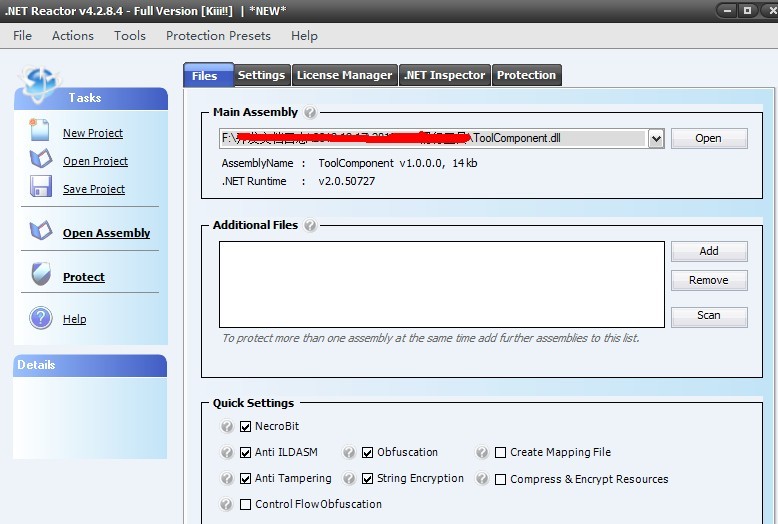The image size is (778, 524).
Task: Click the help icon next to String Encryption
Action: [349, 478]
